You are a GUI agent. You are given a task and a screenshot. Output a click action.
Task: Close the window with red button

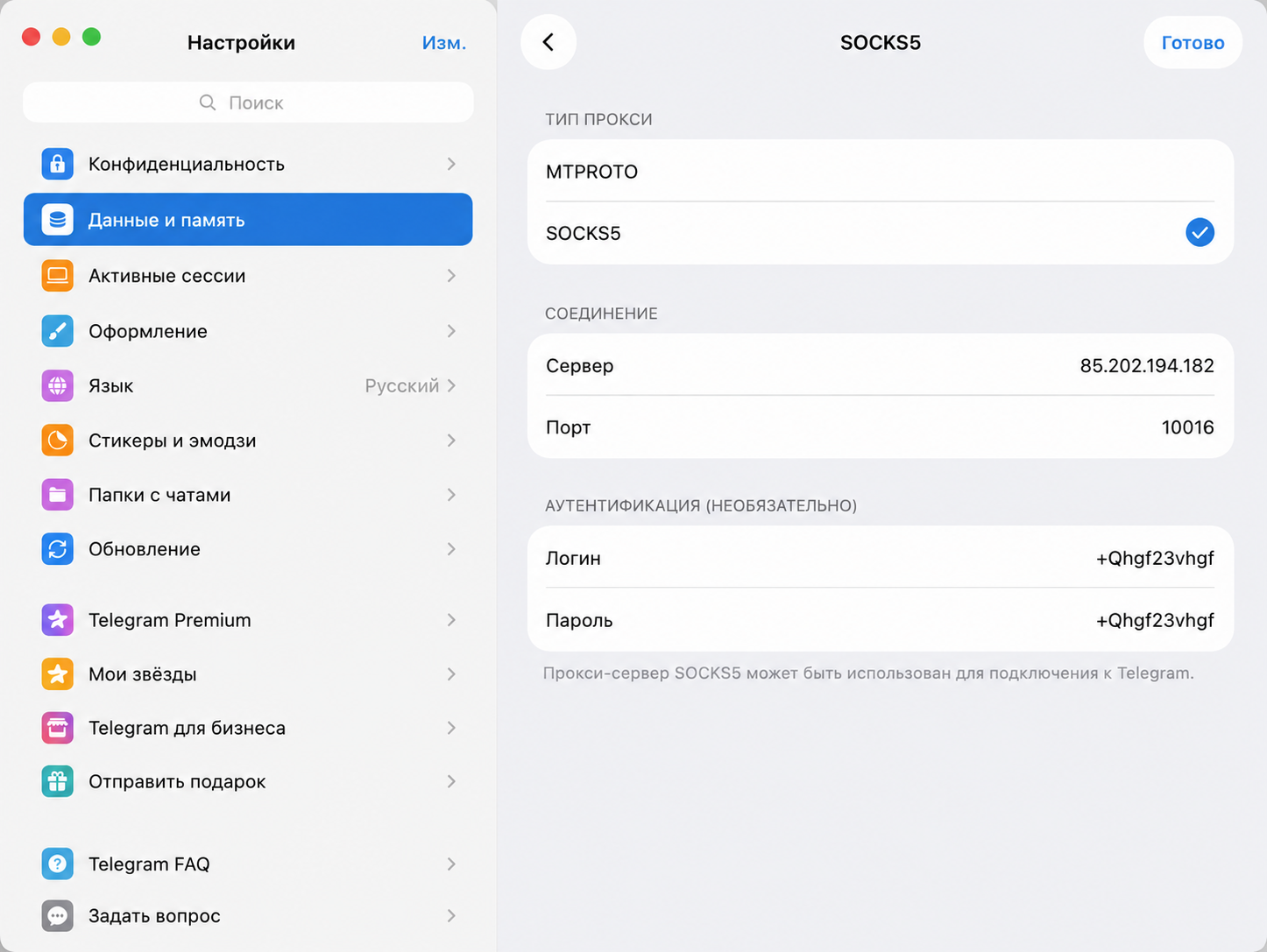pyautogui.click(x=32, y=37)
